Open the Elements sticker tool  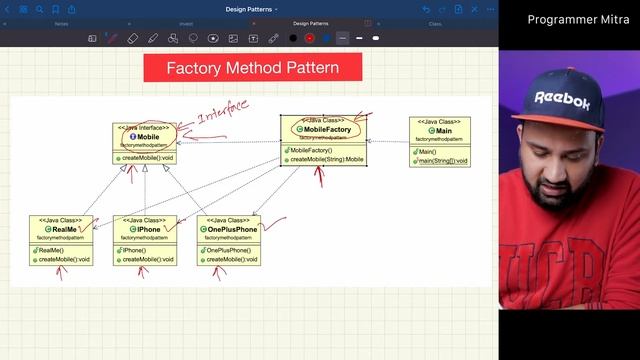(x=213, y=38)
